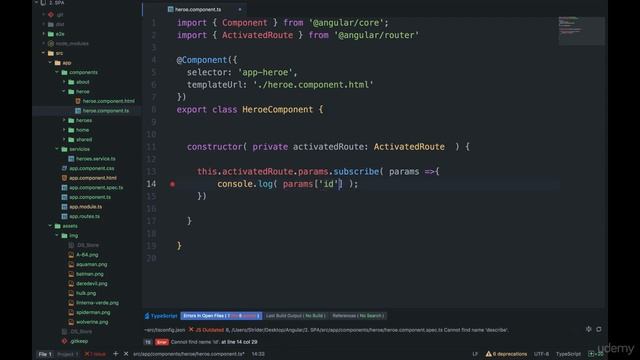Toggle breakpoint marker on line 14
Screen dimensions: 640x360
pyautogui.click(x=172, y=184)
